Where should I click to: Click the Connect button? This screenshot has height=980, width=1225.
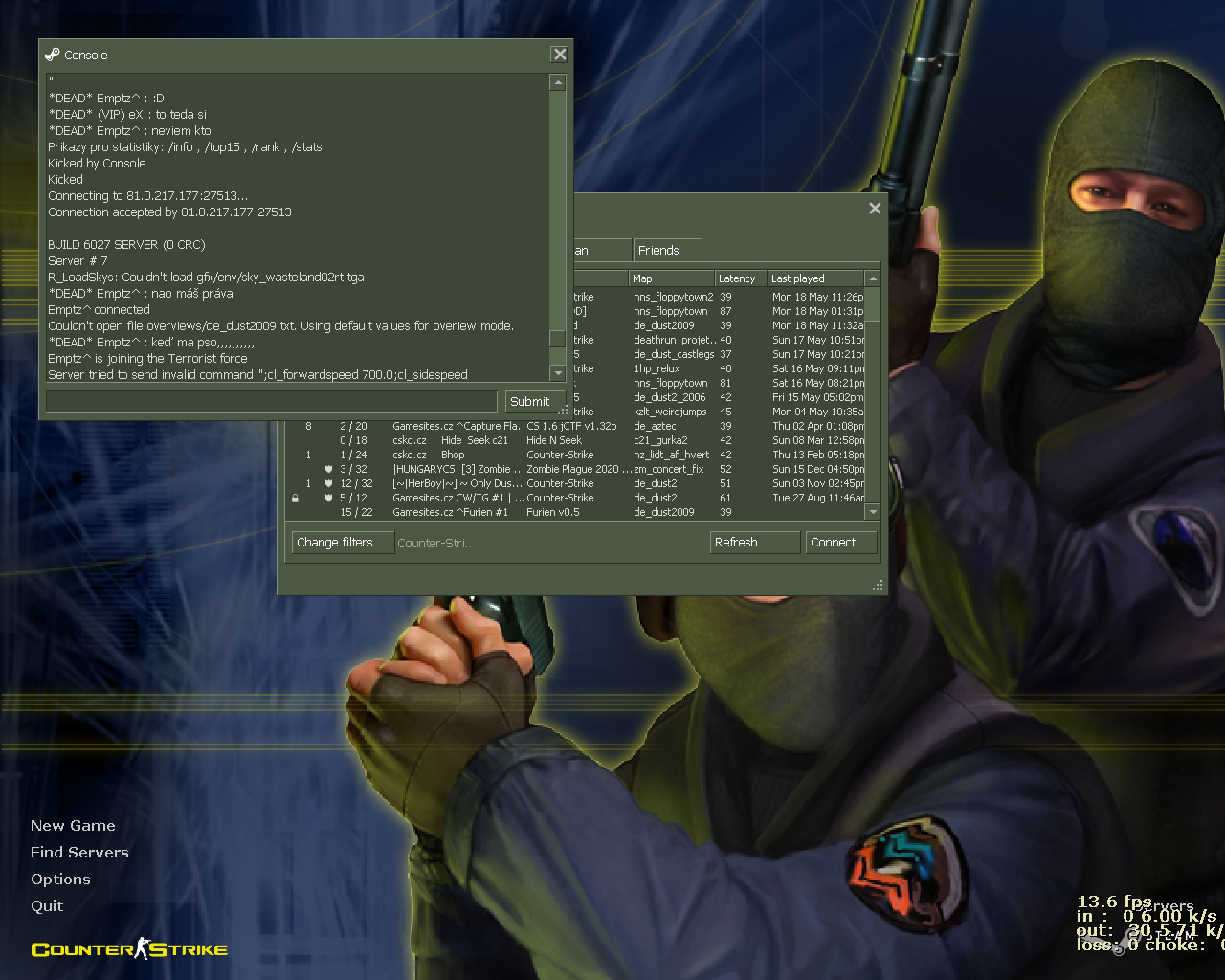click(840, 543)
